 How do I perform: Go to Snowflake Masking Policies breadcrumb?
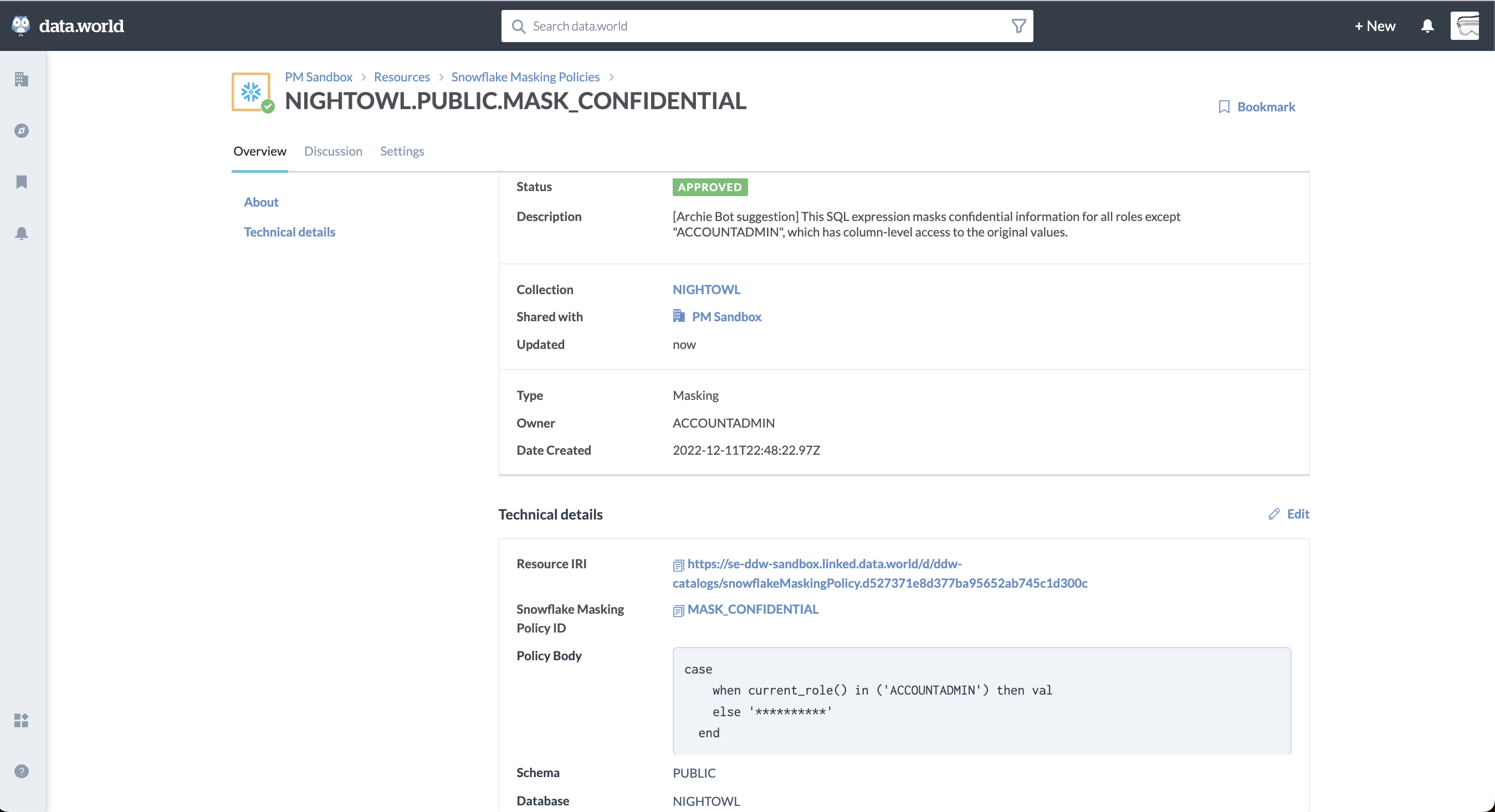pos(525,76)
